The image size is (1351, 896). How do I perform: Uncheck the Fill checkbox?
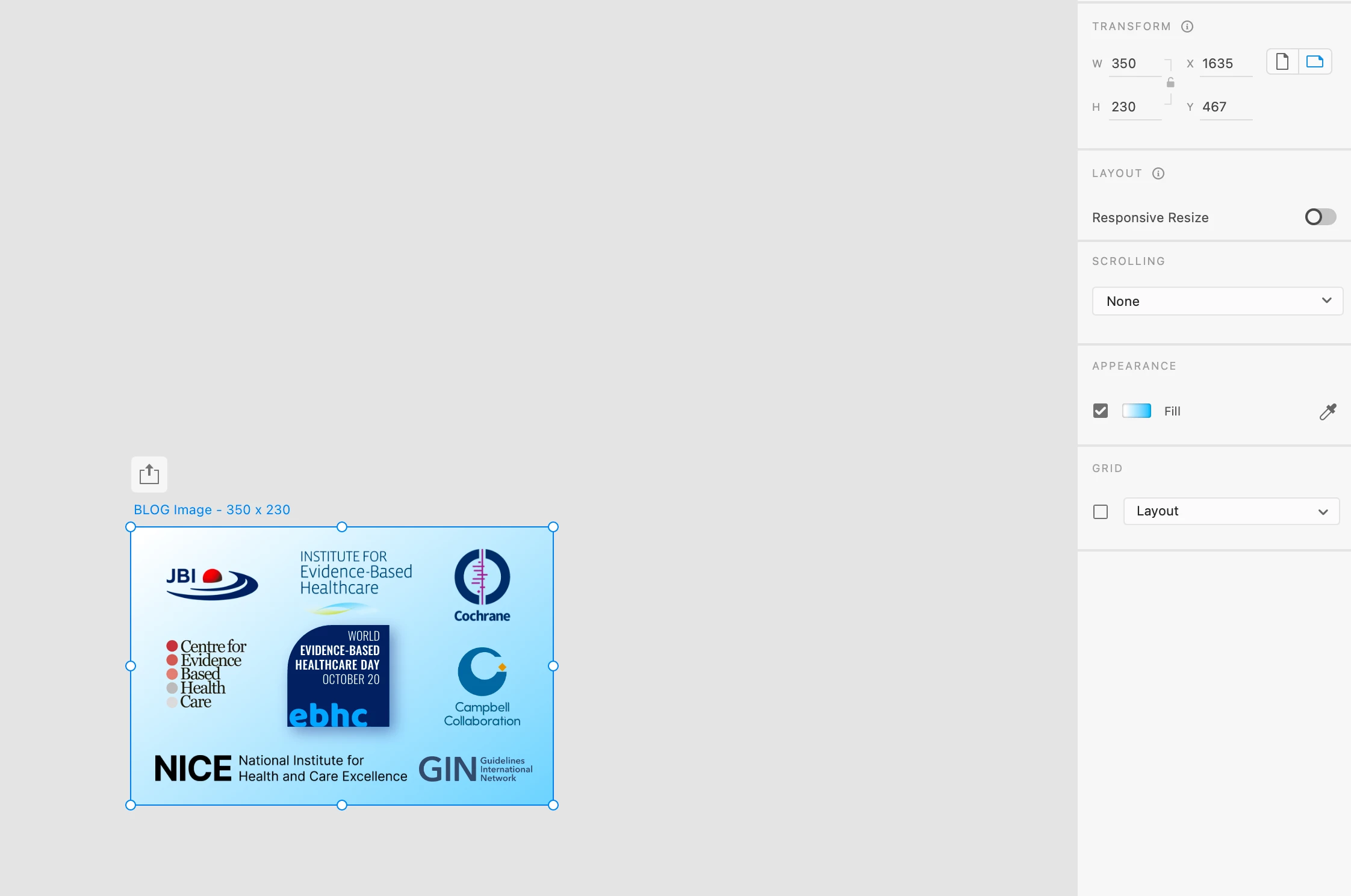click(1101, 411)
